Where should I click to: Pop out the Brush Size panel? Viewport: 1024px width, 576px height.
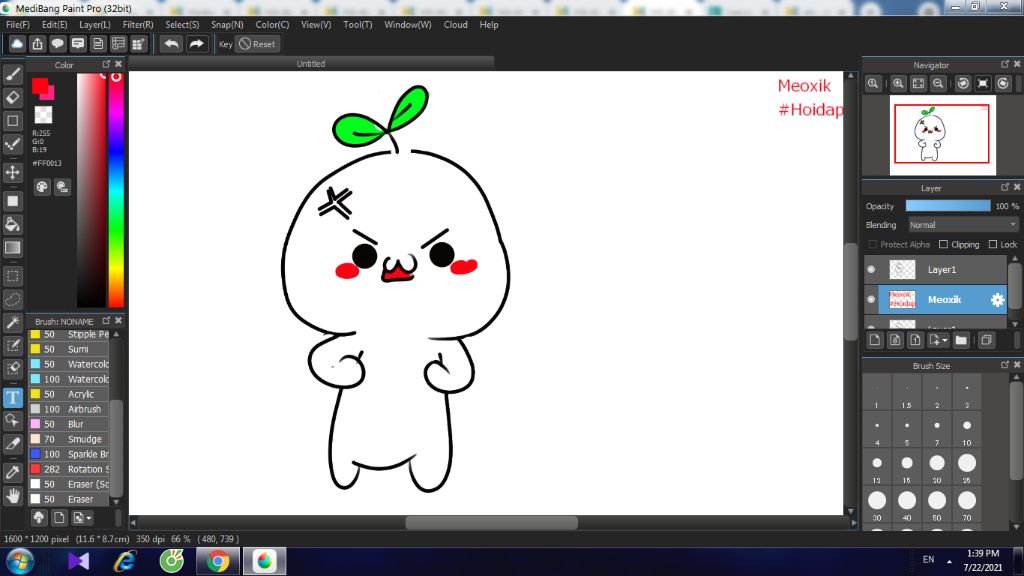[1005, 365]
